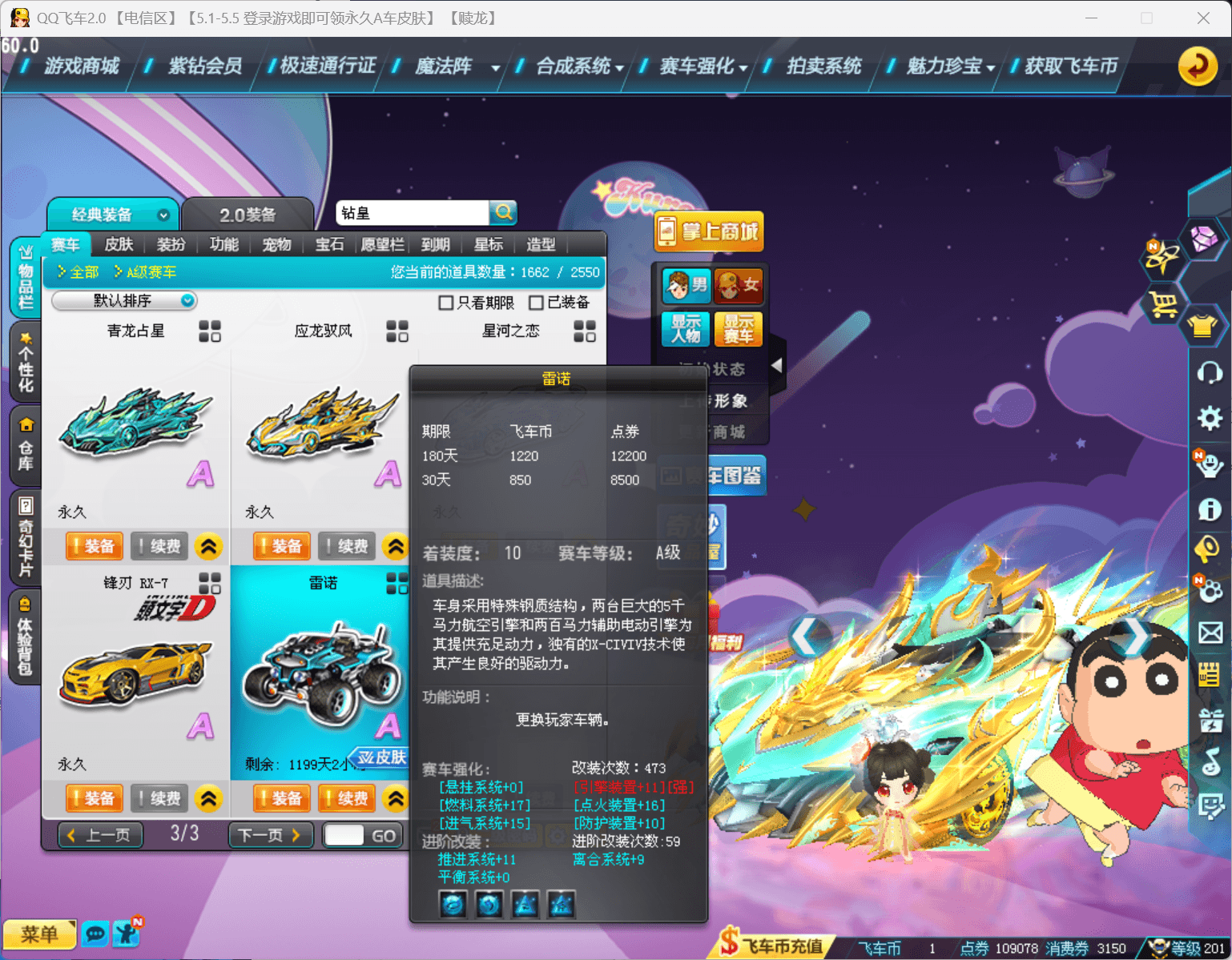Expand options arrow for 应龙驭风 car
Viewport: 1232px width, 960px height.
[x=396, y=546]
